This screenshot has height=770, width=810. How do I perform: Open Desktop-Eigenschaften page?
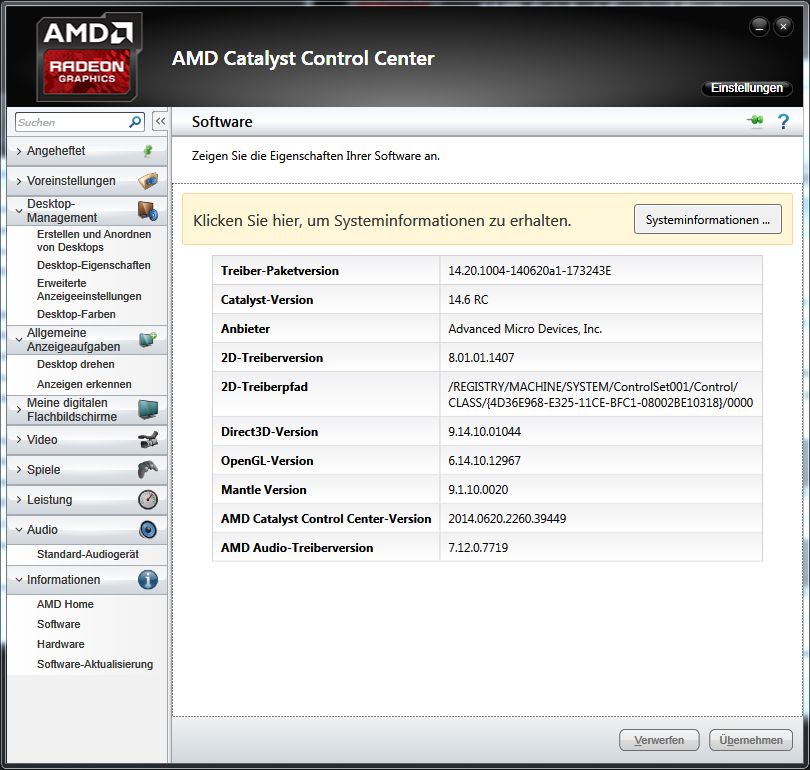tap(94, 265)
